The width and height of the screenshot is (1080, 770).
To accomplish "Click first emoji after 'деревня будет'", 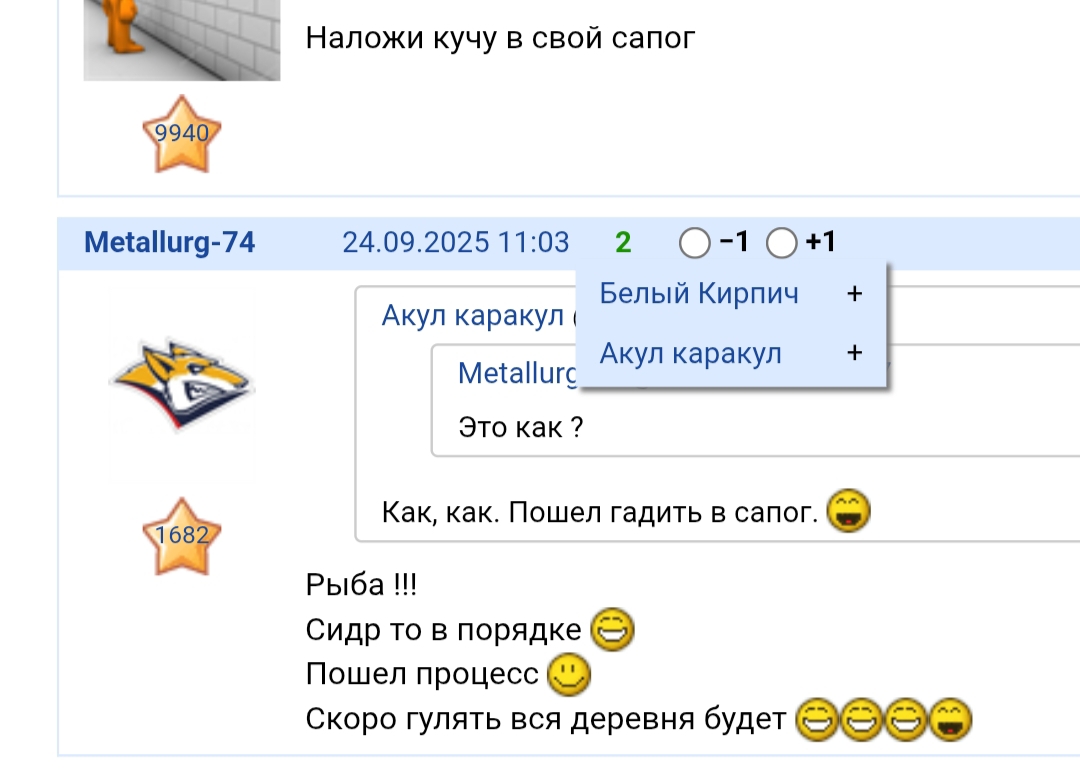I will tap(817, 720).
